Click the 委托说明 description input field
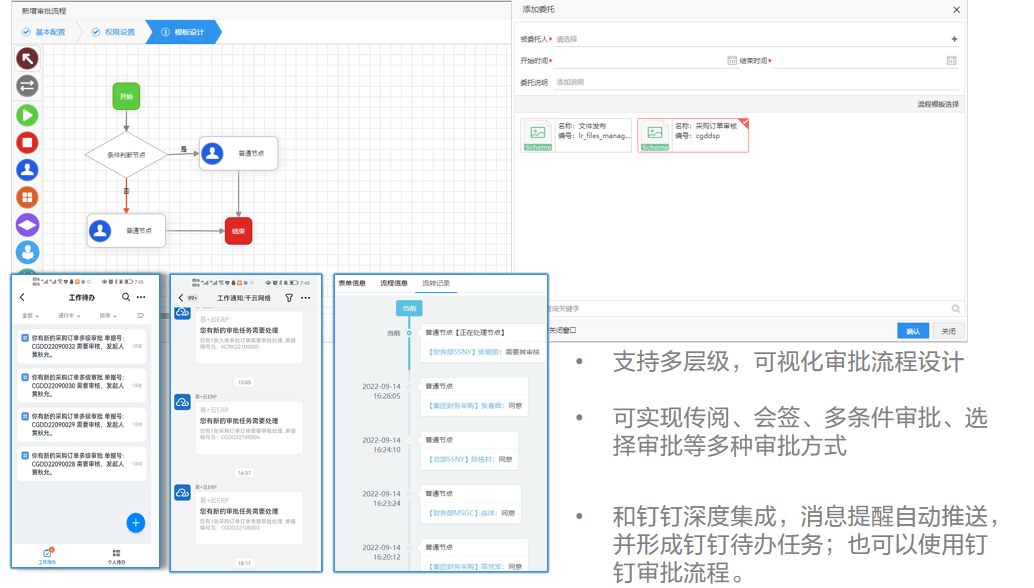The height and width of the screenshot is (588, 1034). (x=756, y=82)
